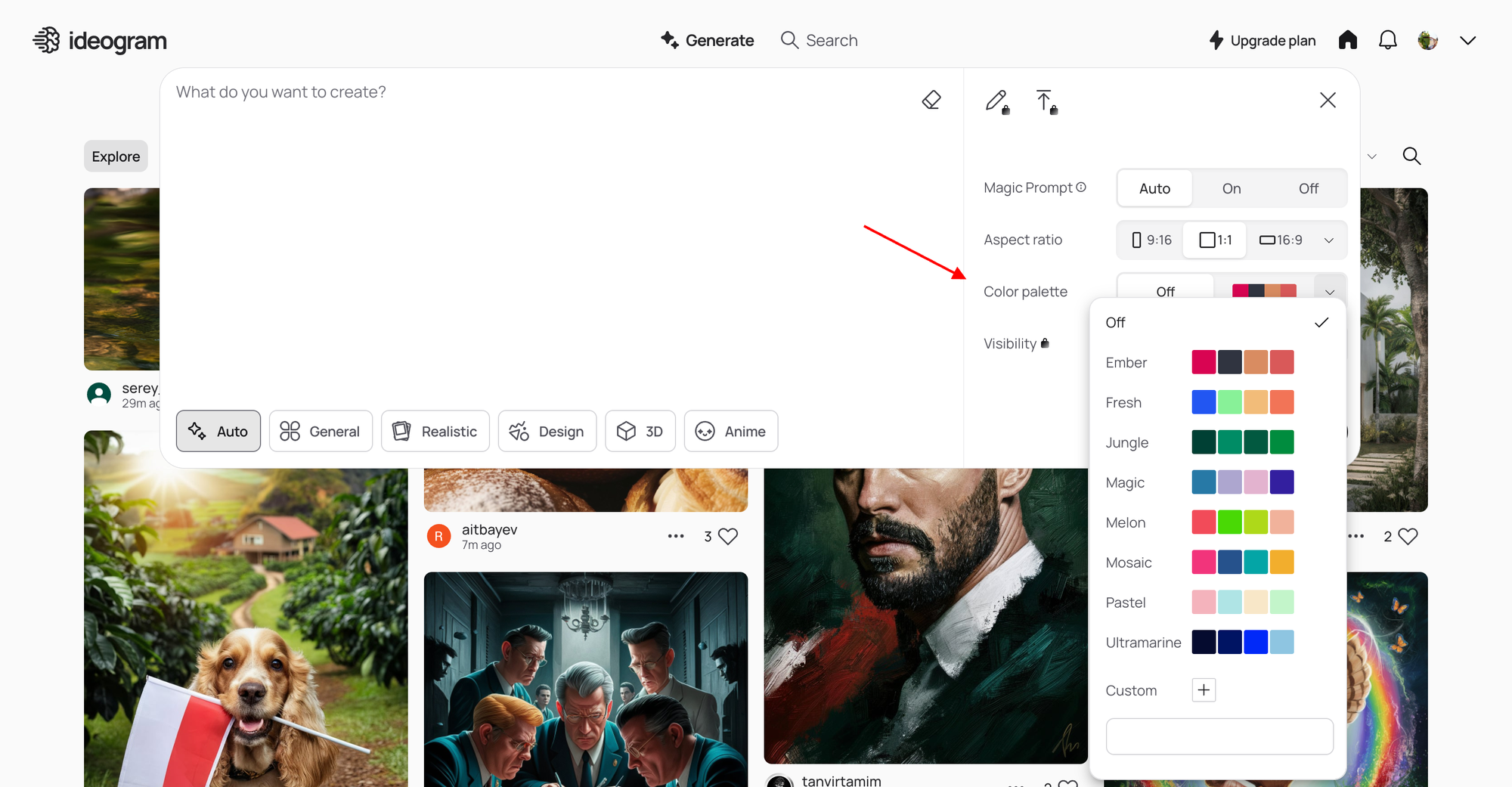Choose 9:16 aspect ratio
Viewport: 1512px width, 787px height.
[x=1151, y=240]
